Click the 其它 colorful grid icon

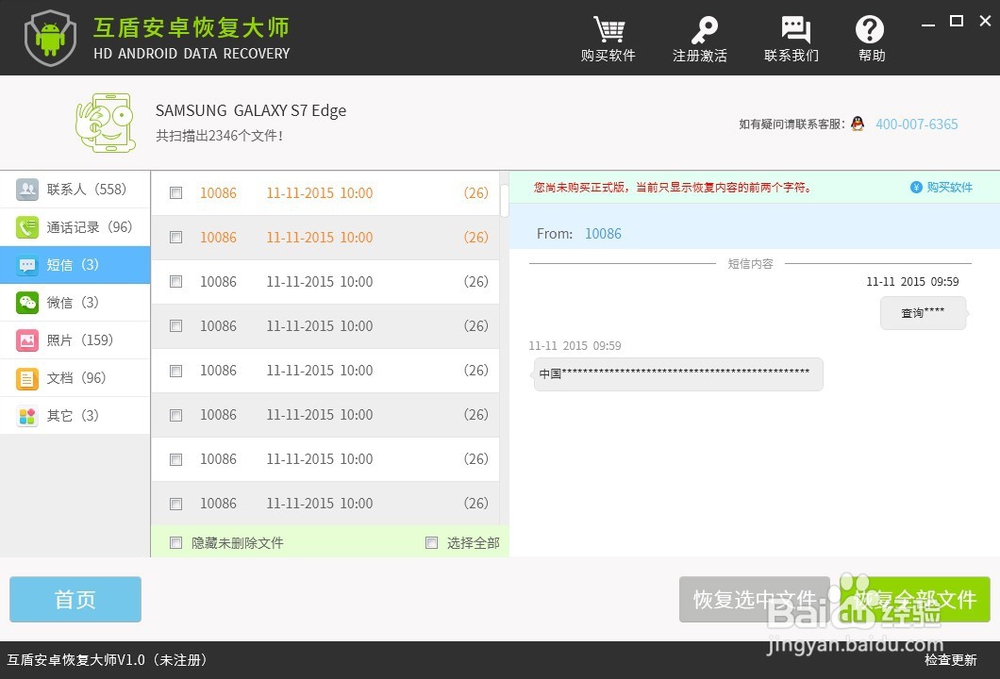tap(27, 416)
